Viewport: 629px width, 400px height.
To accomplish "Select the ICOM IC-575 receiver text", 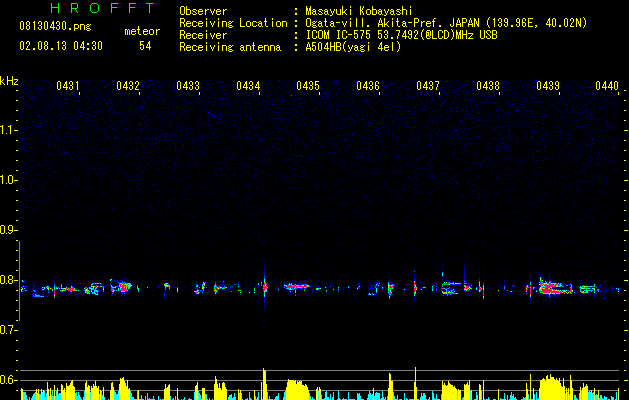I will [x=401, y=35].
